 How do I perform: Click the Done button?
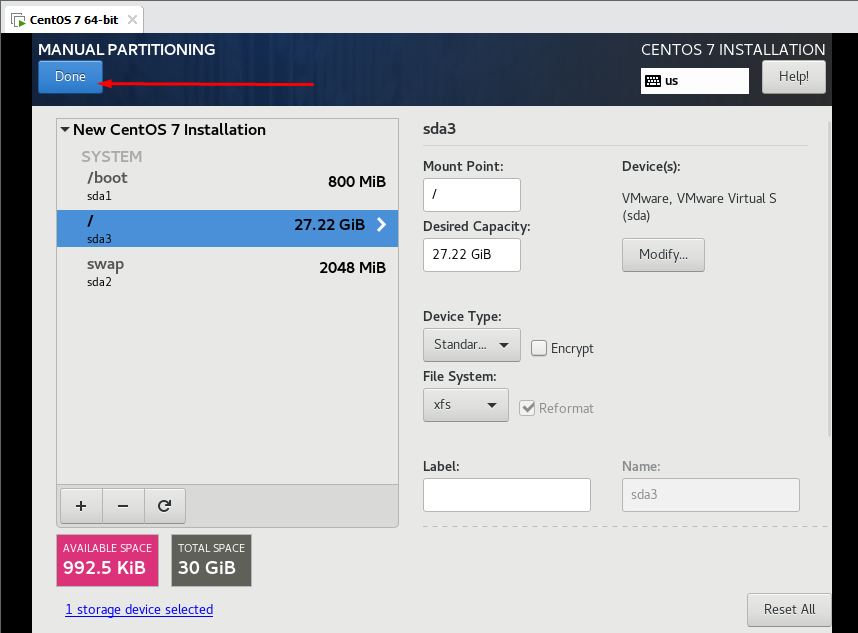[x=70, y=77]
